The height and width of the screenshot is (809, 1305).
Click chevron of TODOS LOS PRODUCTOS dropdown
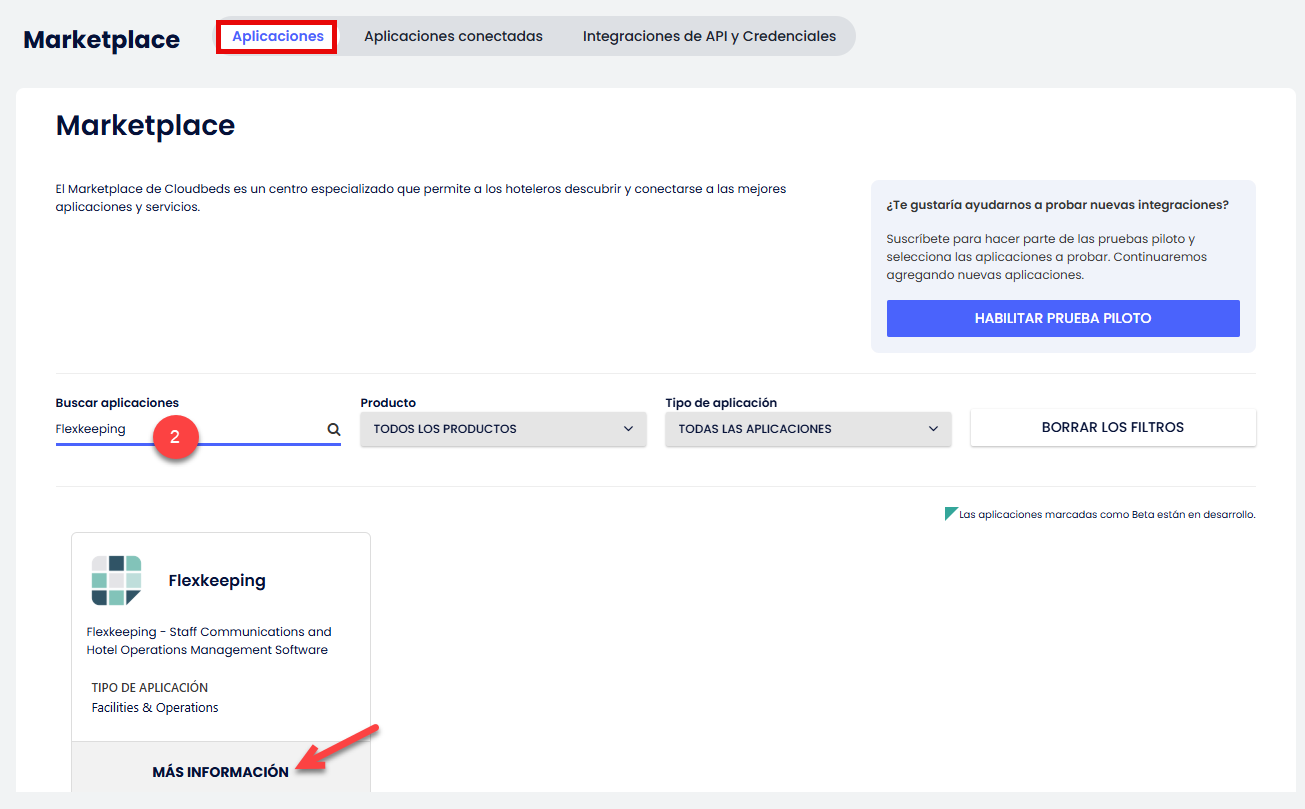[x=628, y=429]
